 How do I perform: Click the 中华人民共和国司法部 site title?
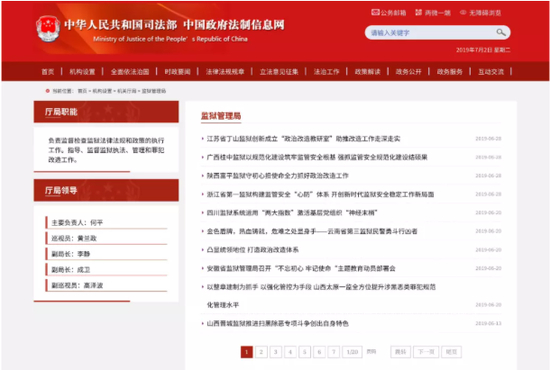pos(120,25)
